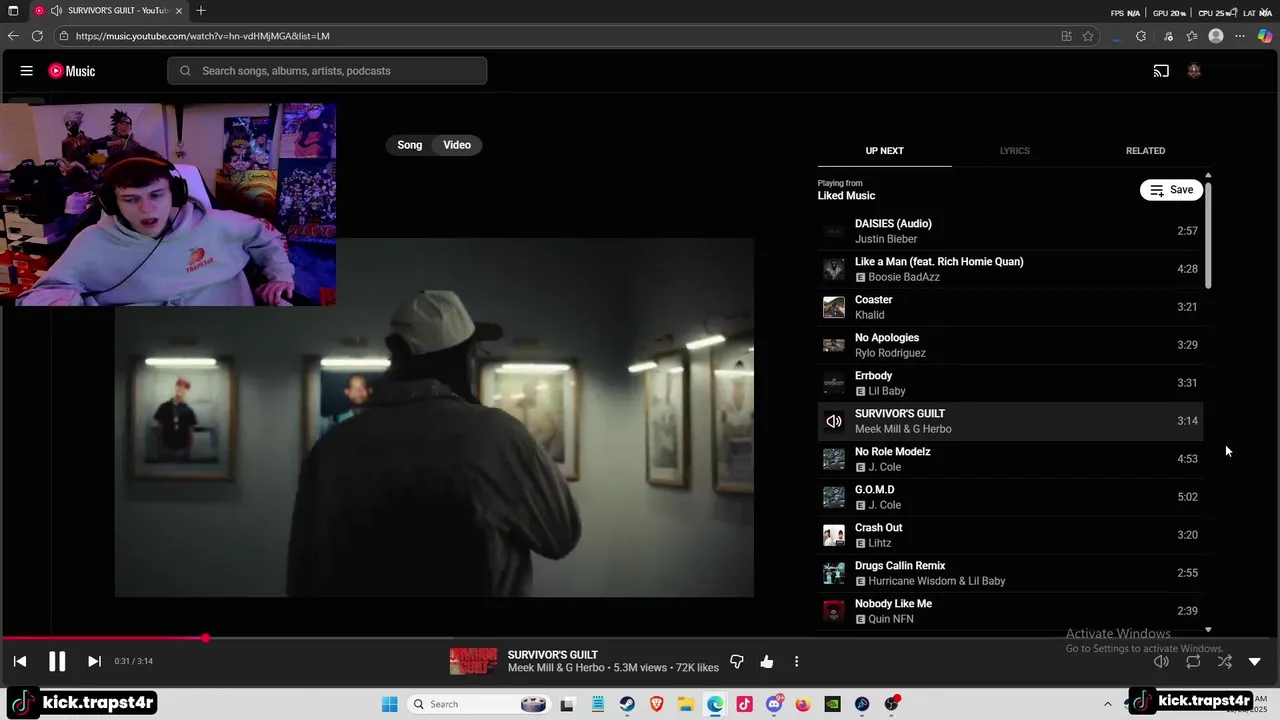The height and width of the screenshot is (720, 1280).
Task: Click the Coaster album thumbnail
Action: coord(834,307)
